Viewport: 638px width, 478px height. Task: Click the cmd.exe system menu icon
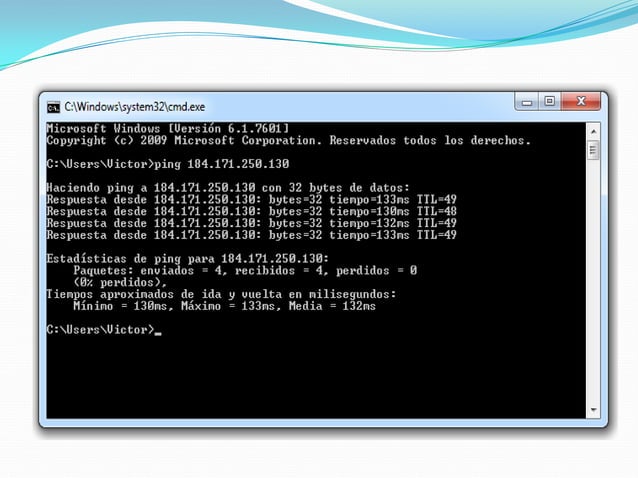pos(53,107)
